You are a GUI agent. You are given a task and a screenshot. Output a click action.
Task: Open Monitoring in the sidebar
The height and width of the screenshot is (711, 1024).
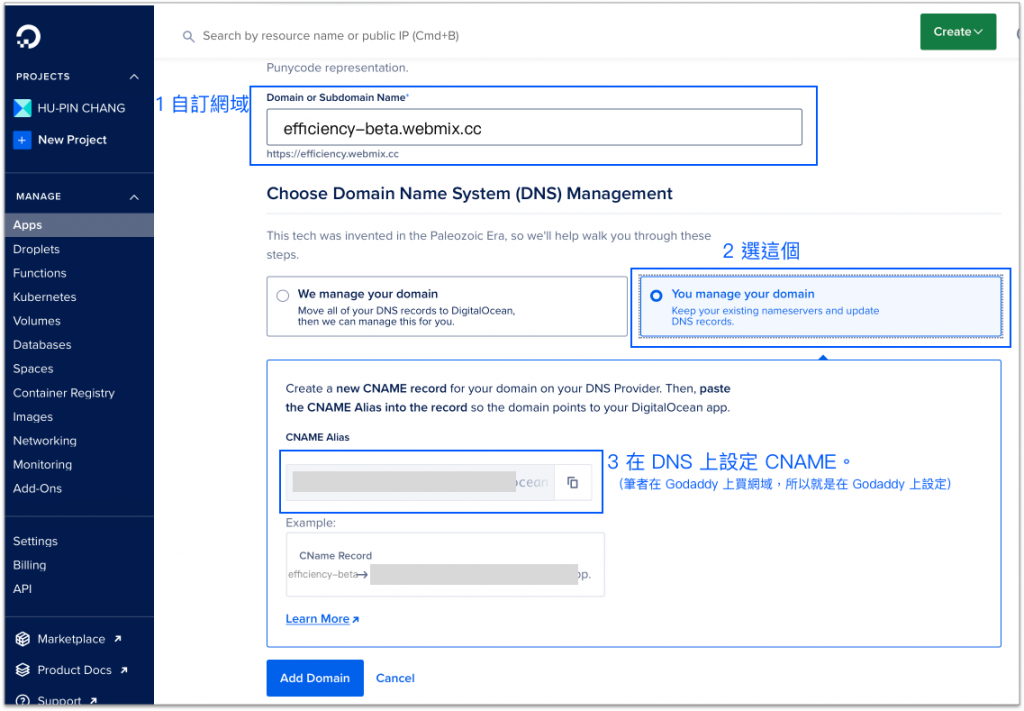(42, 464)
